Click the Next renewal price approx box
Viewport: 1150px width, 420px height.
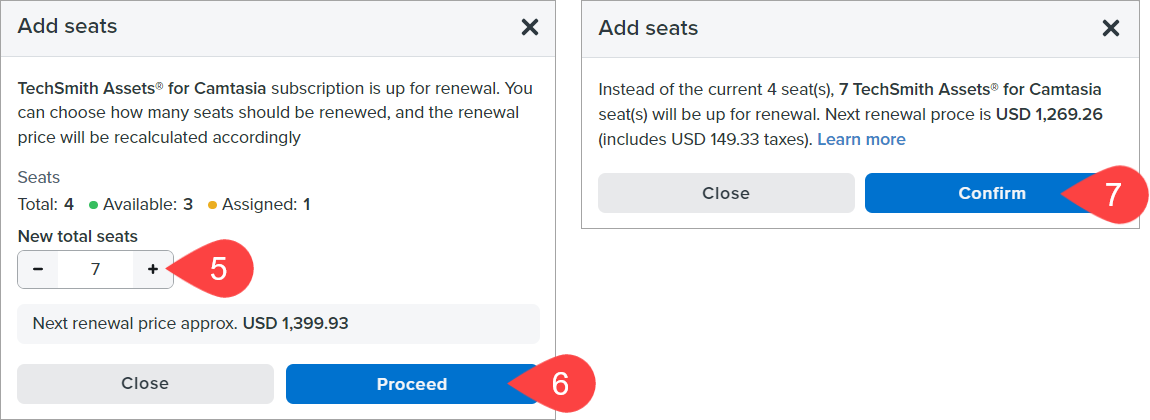[278, 324]
